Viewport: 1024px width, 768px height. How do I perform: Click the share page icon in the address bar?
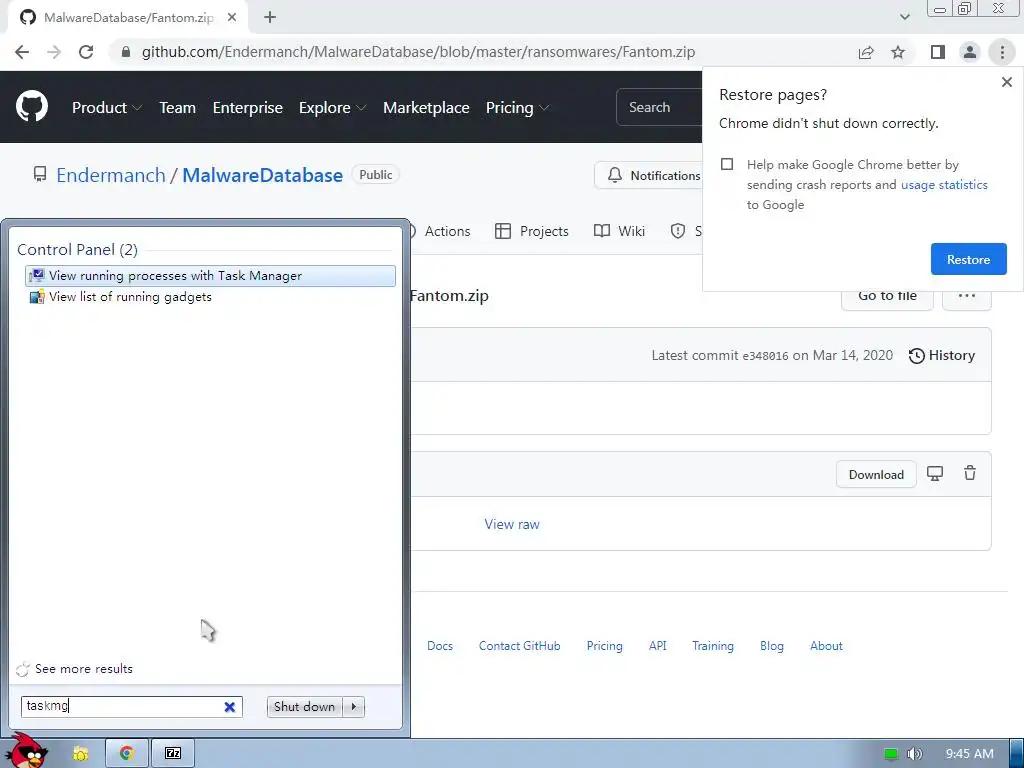866,52
